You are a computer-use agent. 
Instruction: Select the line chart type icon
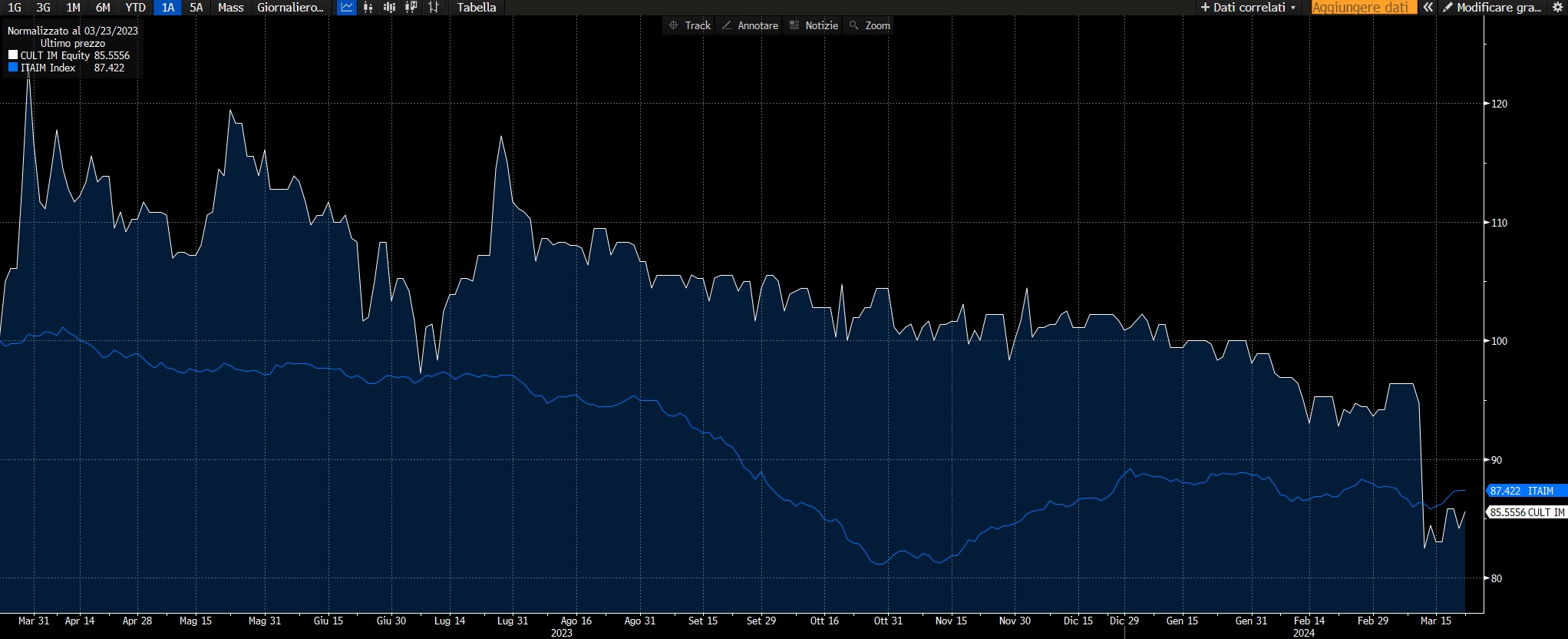pos(347,8)
